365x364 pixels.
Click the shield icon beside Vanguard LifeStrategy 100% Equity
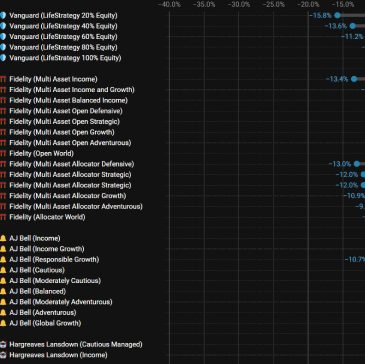pos(3,58)
